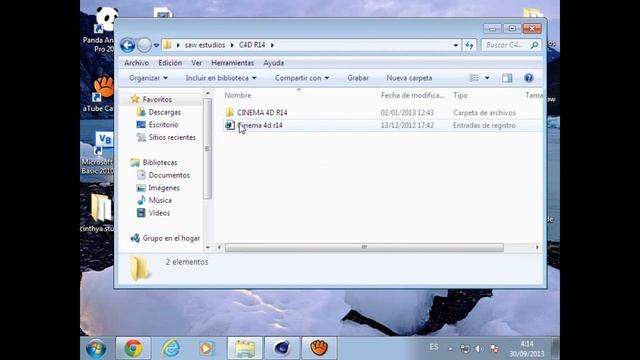The image size is (640, 360).
Task: Refresh the folder with the refresh icon
Action: click(x=469, y=45)
